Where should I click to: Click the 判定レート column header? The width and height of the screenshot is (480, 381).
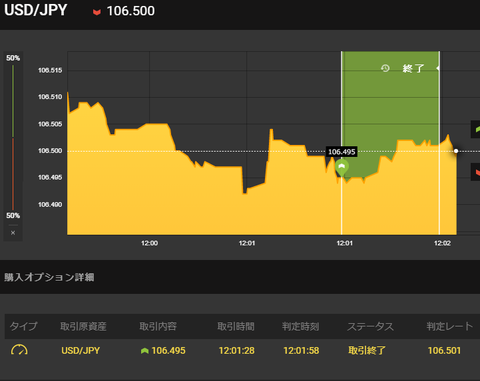pyautogui.click(x=450, y=326)
